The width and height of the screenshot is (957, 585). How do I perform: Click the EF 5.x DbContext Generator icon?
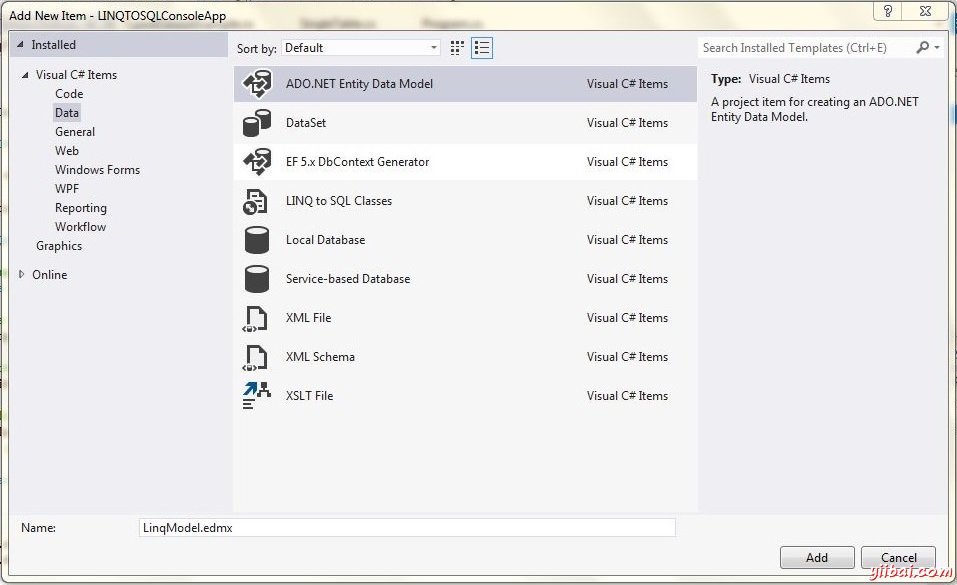257,162
